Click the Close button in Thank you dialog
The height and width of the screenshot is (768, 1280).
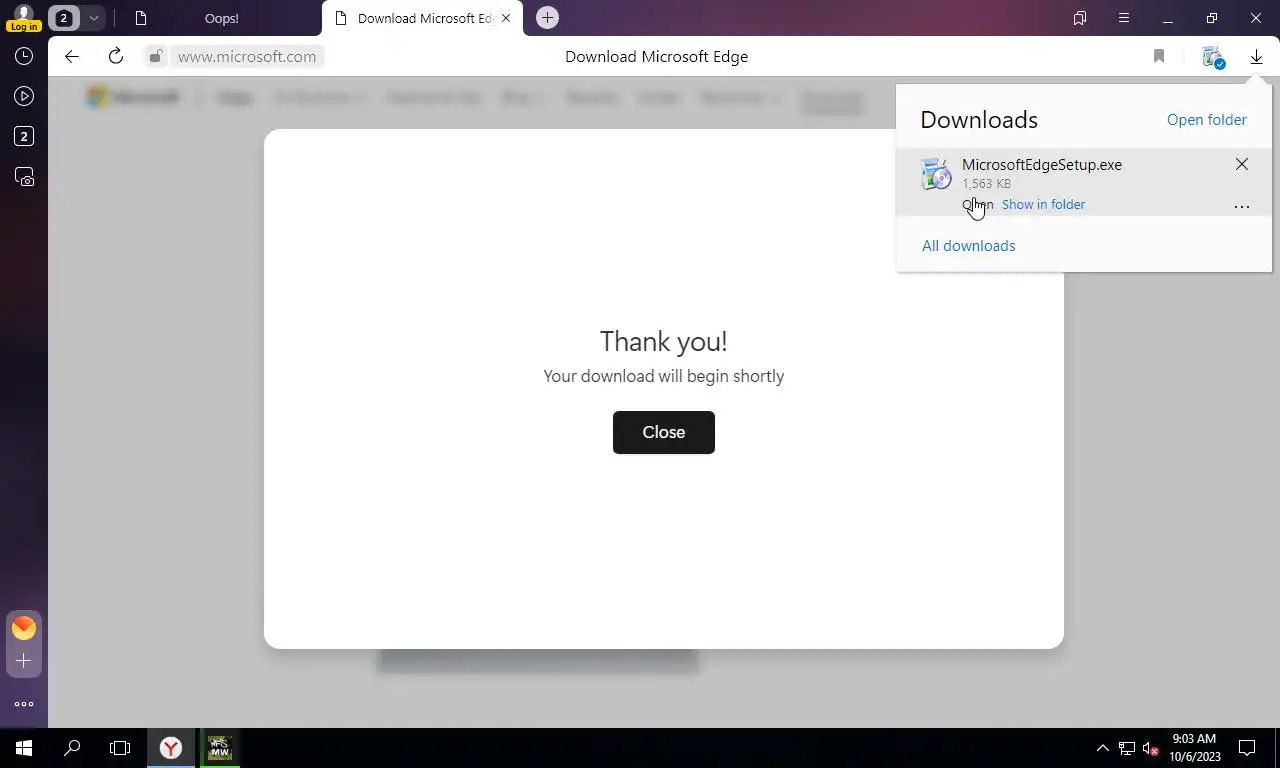point(664,432)
